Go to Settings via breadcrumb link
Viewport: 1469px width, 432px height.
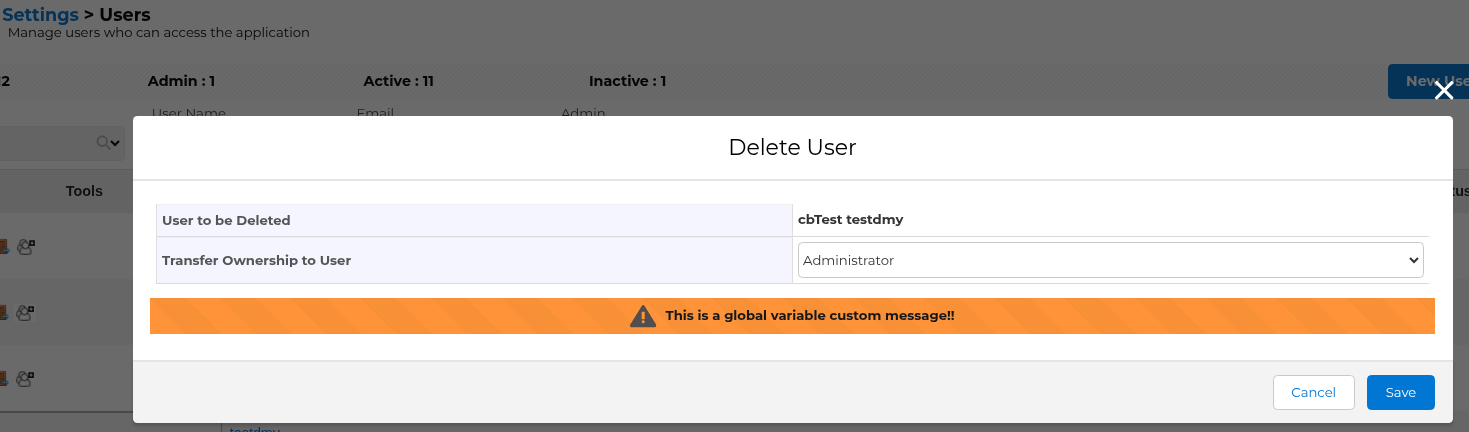coord(40,15)
